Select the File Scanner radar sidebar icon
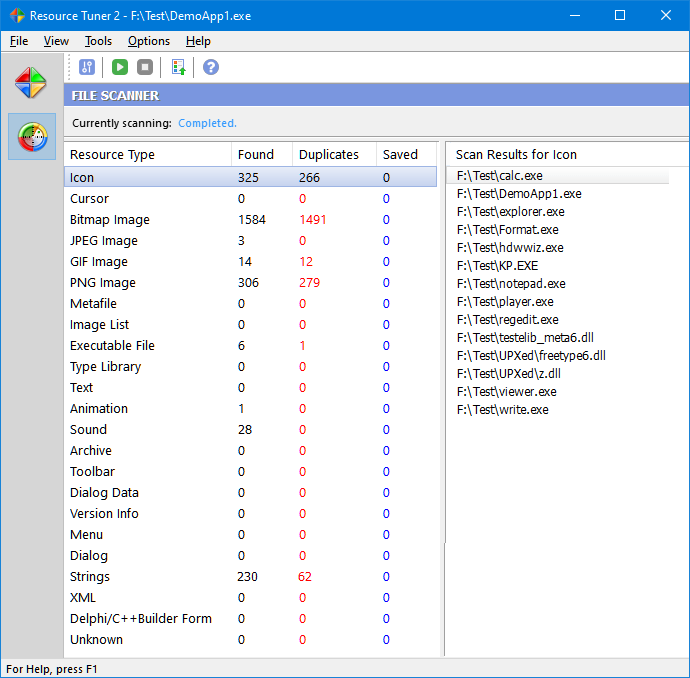The width and height of the screenshot is (690, 678). click(x=32, y=136)
